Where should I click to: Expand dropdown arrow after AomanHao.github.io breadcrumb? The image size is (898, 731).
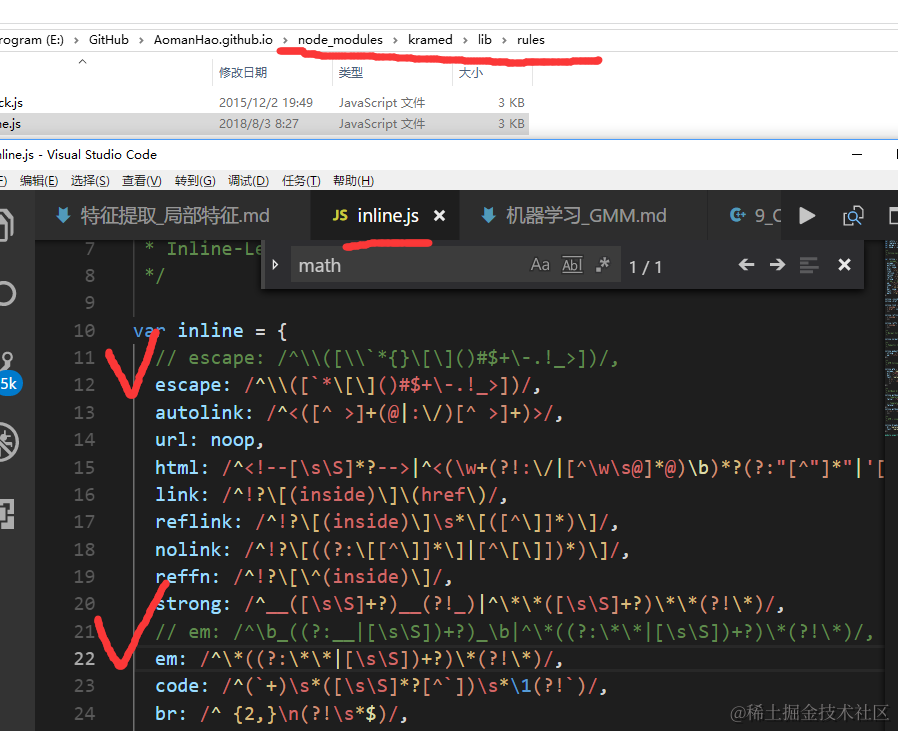coord(285,40)
